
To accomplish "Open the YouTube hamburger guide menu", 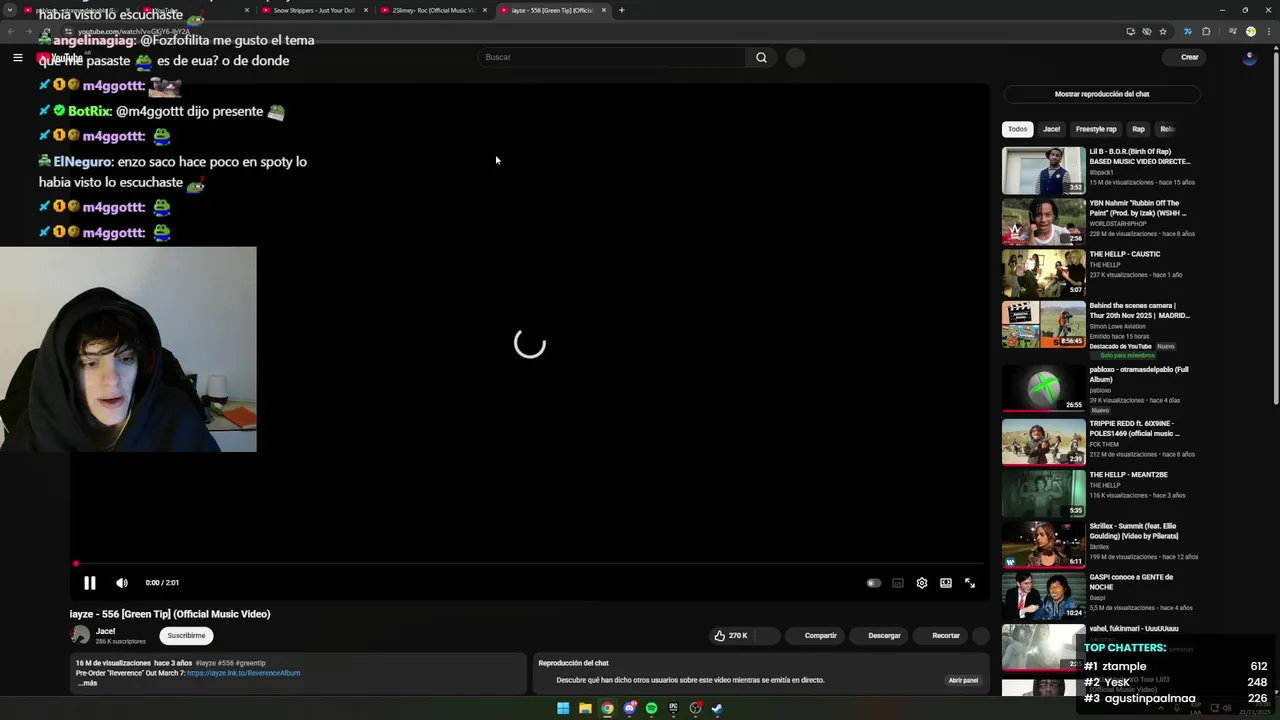I will coord(17,57).
